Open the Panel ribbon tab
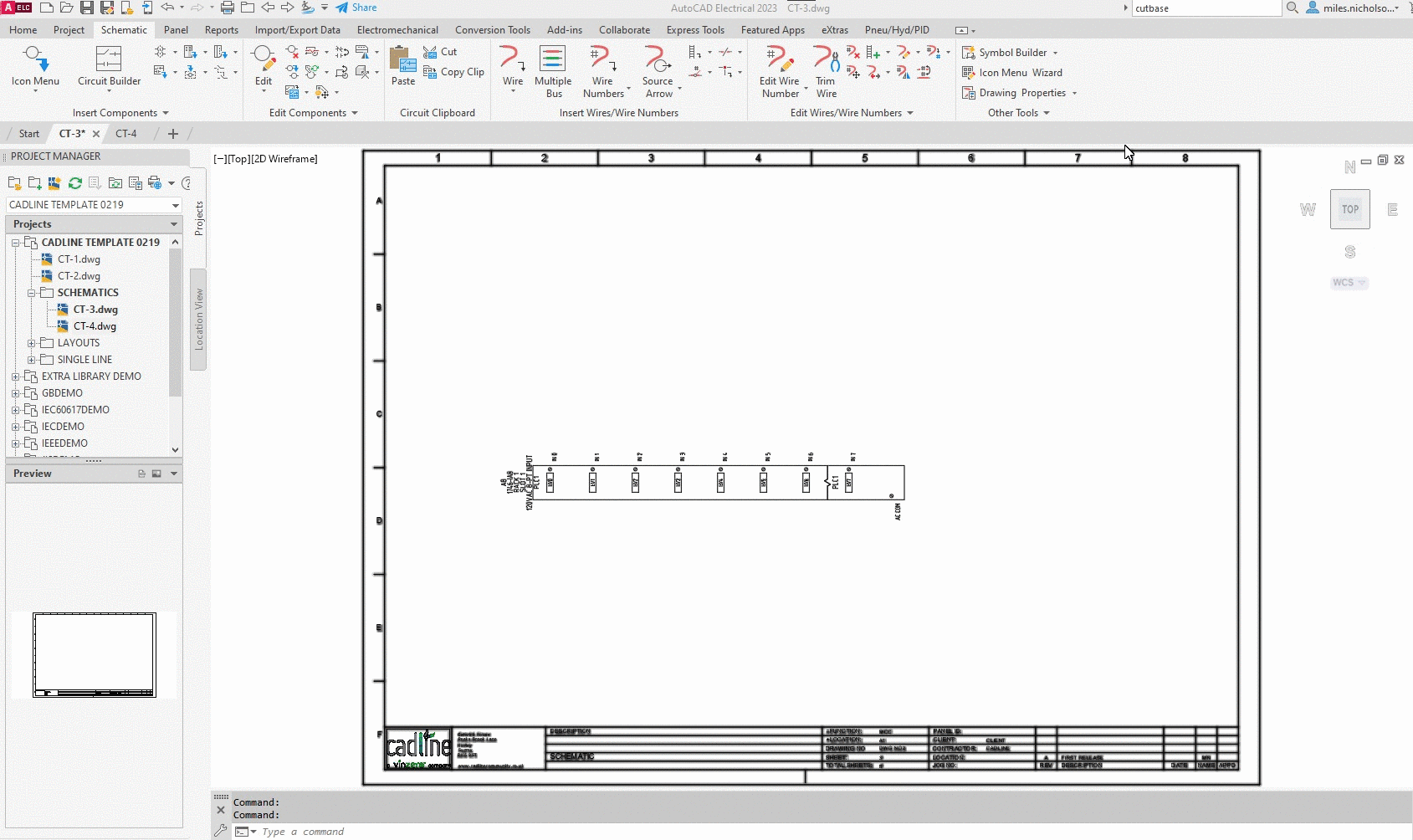This screenshot has height=840, width=1413. click(x=176, y=30)
